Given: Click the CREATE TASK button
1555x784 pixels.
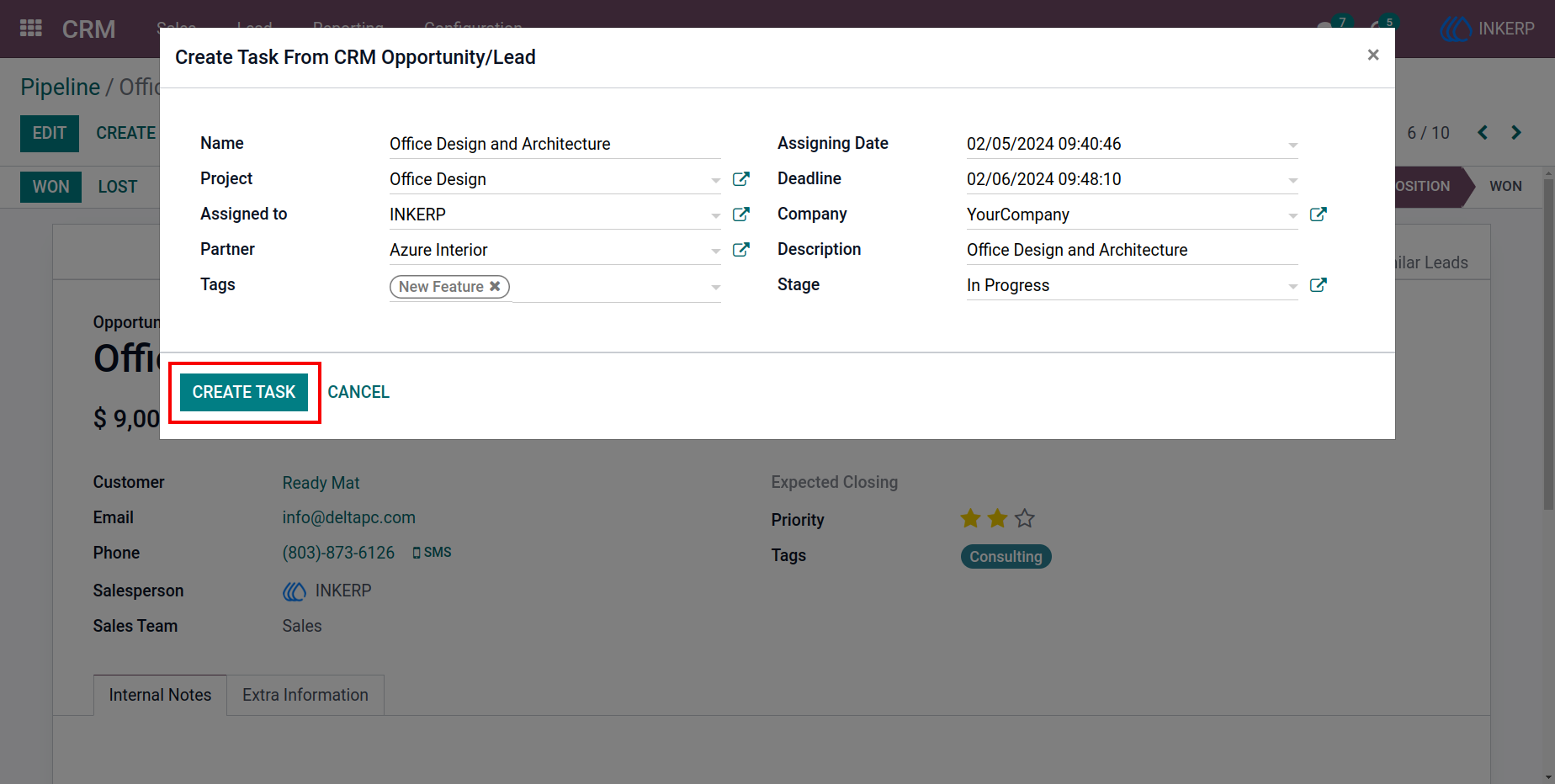Looking at the screenshot, I should click(244, 392).
